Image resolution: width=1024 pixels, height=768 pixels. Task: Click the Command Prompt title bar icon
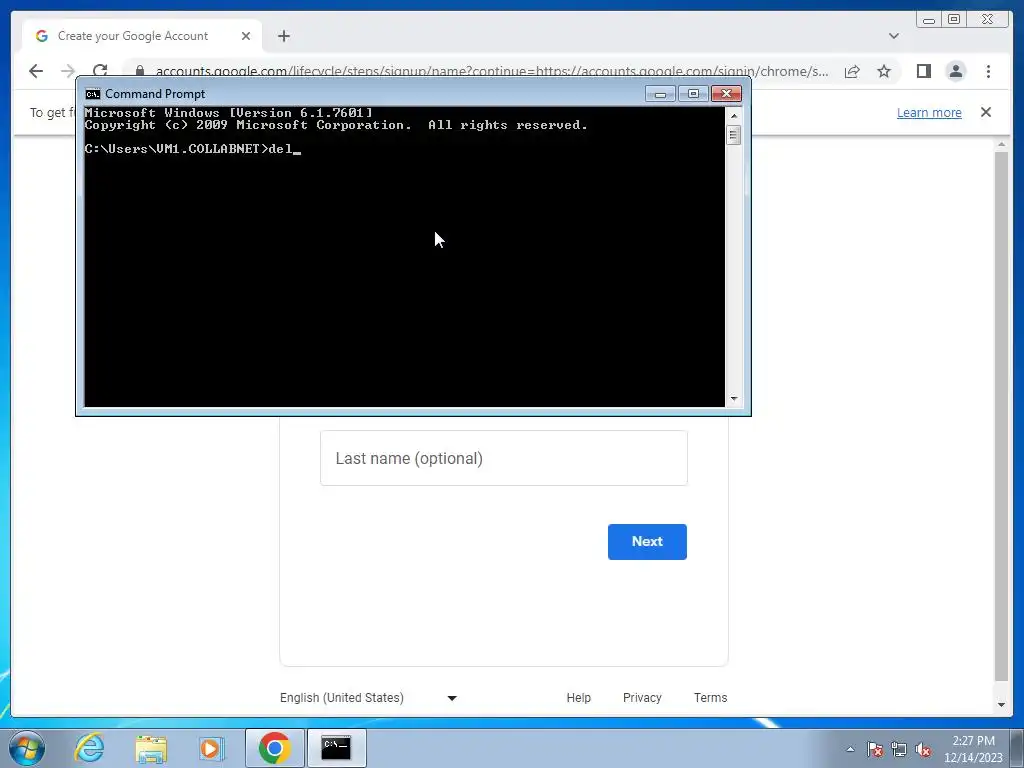tap(93, 94)
